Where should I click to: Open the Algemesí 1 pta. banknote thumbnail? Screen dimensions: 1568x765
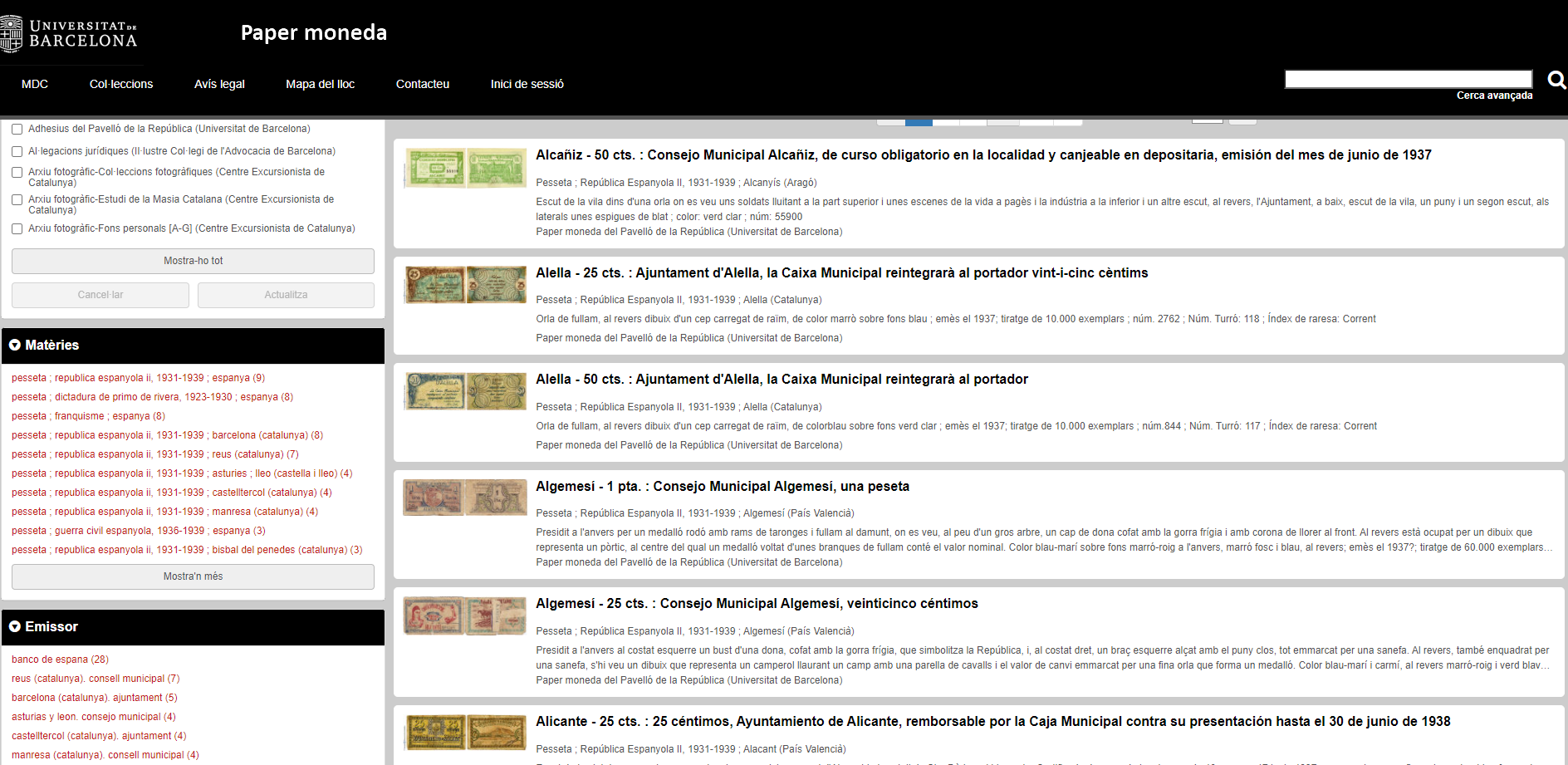click(x=465, y=498)
